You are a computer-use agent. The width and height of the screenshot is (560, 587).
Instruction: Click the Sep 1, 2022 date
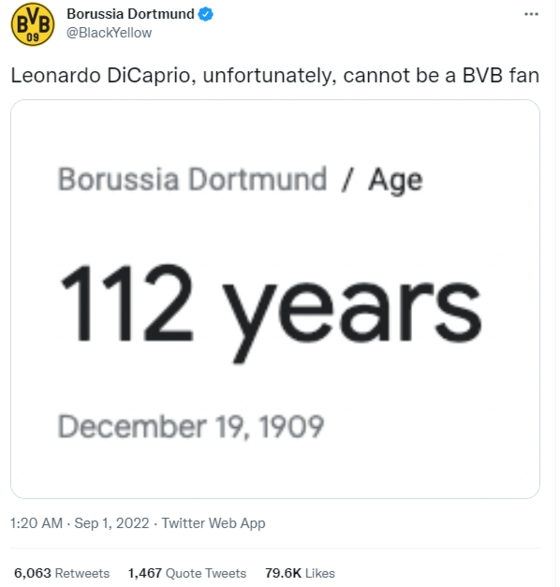point(112,523)
